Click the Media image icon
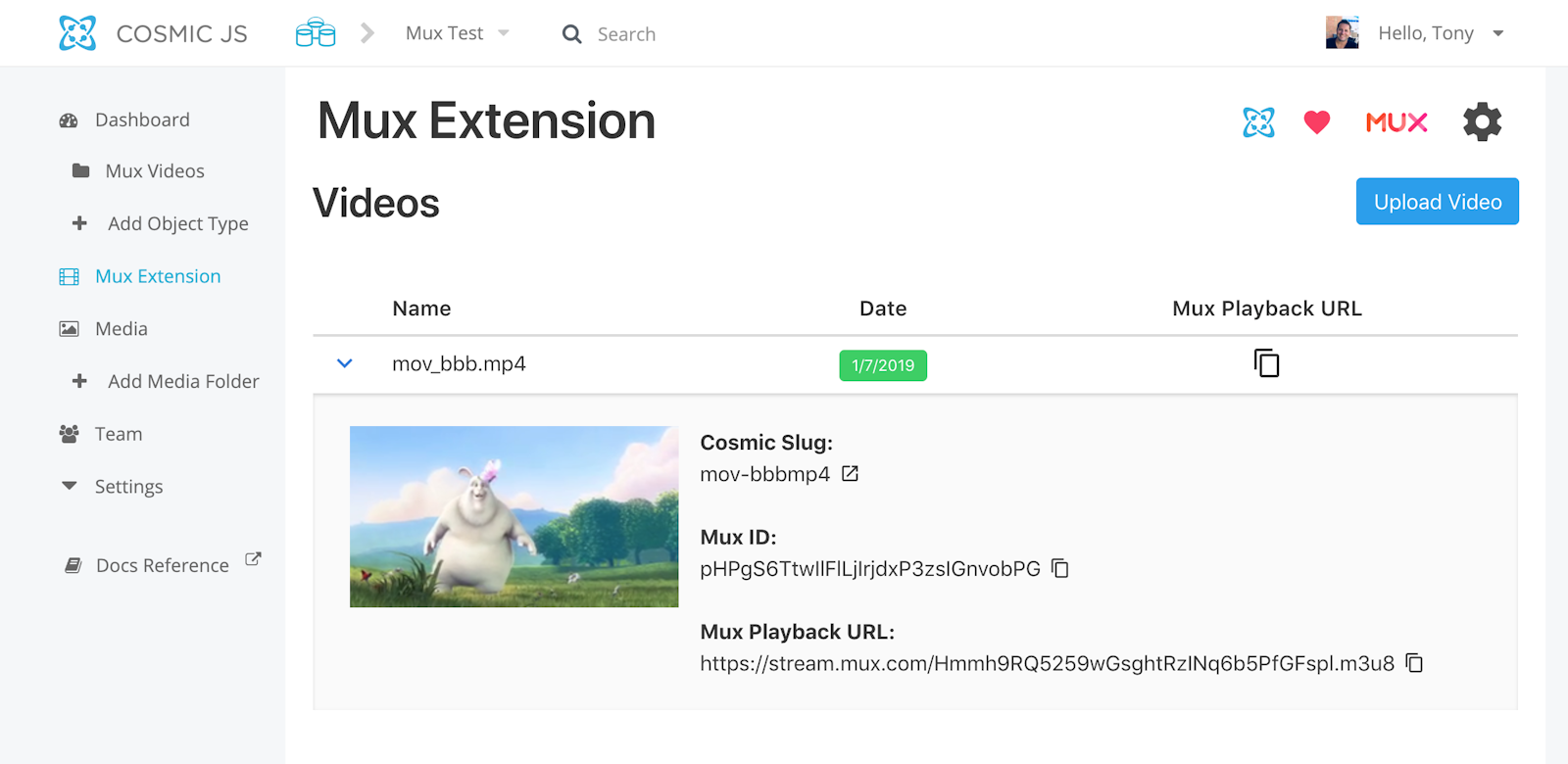 69,329
